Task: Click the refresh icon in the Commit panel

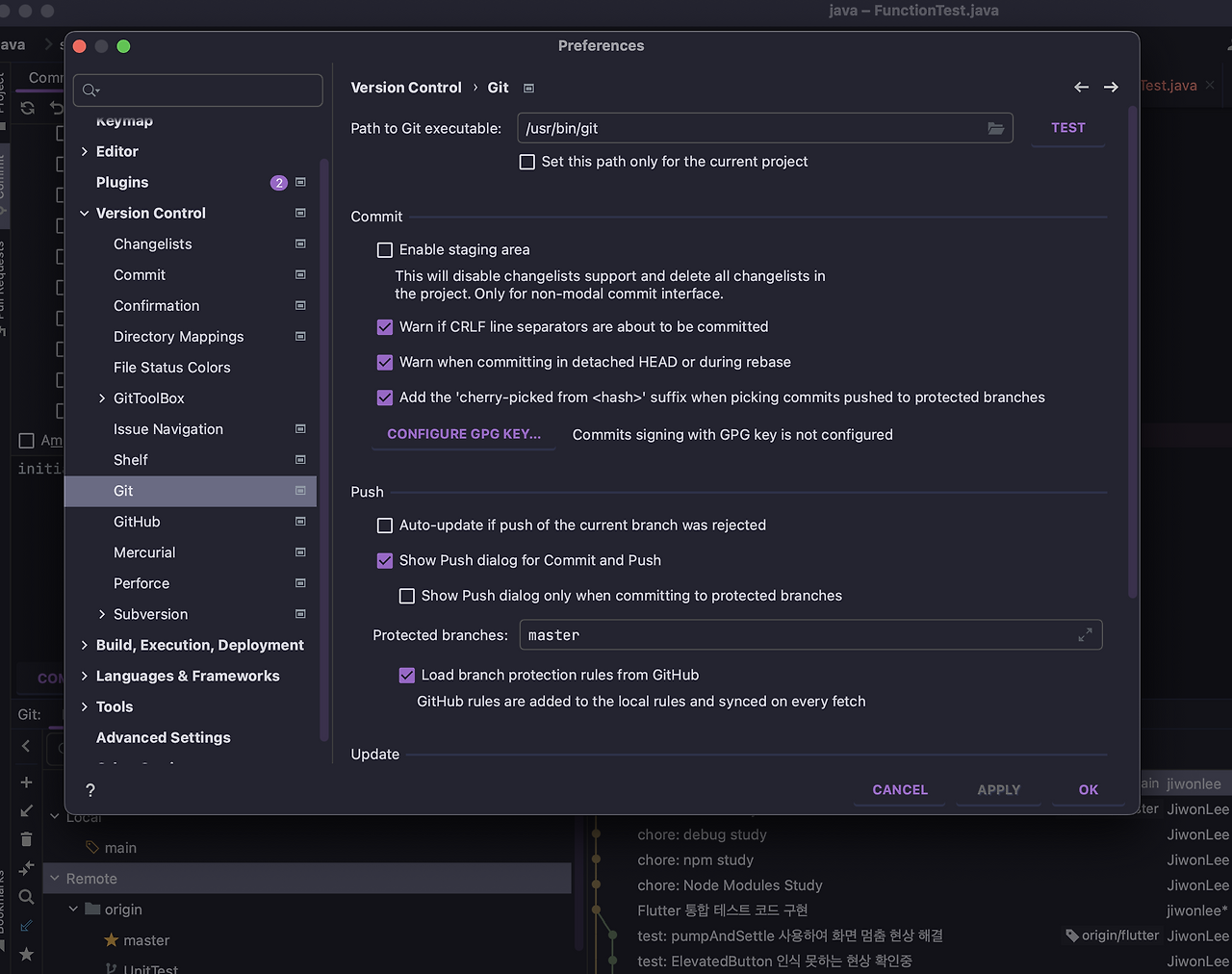Action: (27, 108)
